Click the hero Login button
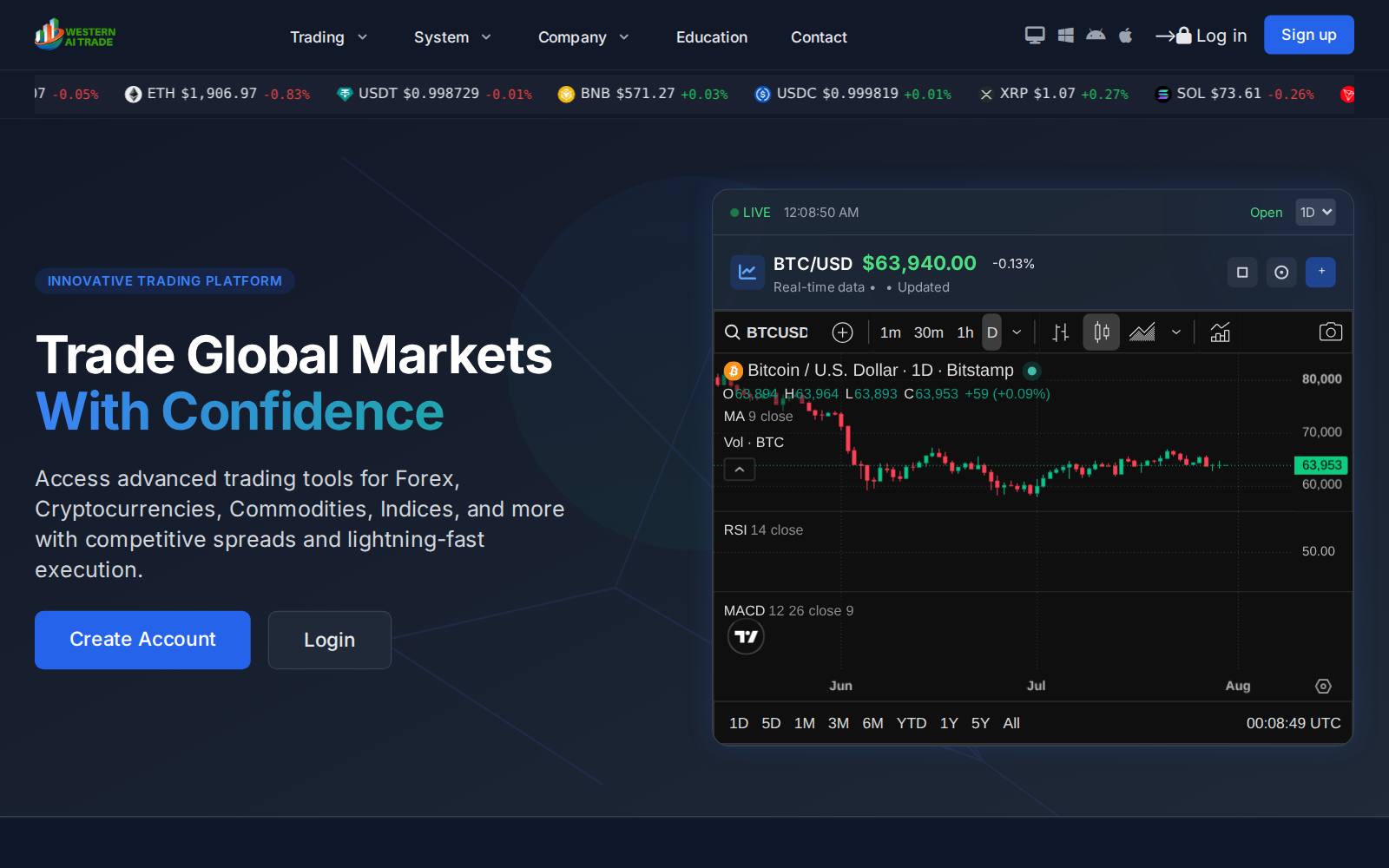Viewport: 1389px width, 868px height. [330, 640]
